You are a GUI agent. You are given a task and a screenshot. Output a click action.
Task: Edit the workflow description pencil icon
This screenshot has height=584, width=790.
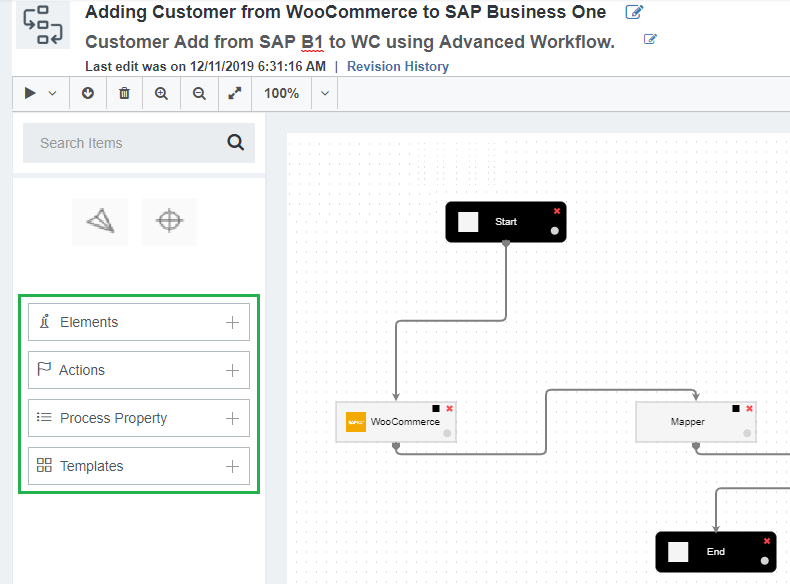(x=651, y=40)
